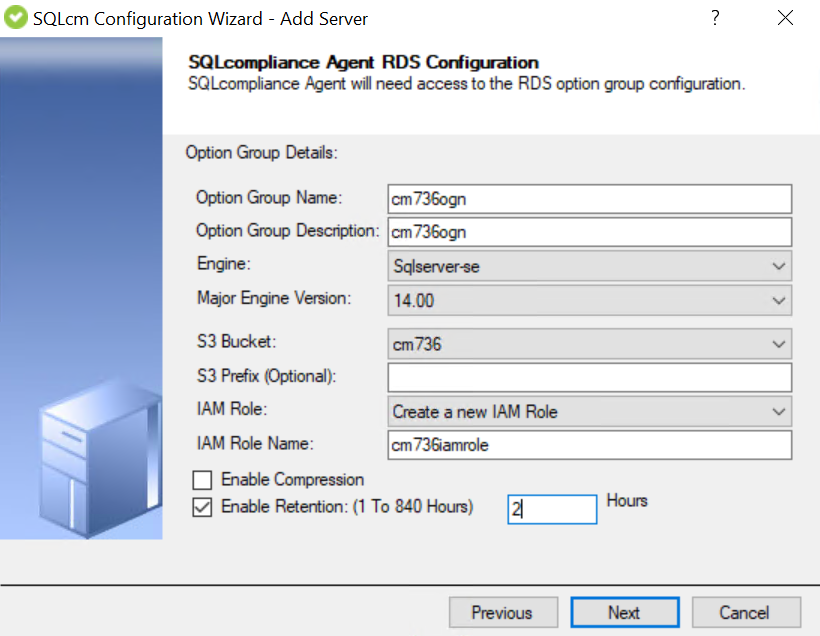Image resolution: width=820 pixels, height=636 pixels.
Task: Edit the IAM Role Name field
Action: pyautogui.click(x=589, y=445)
